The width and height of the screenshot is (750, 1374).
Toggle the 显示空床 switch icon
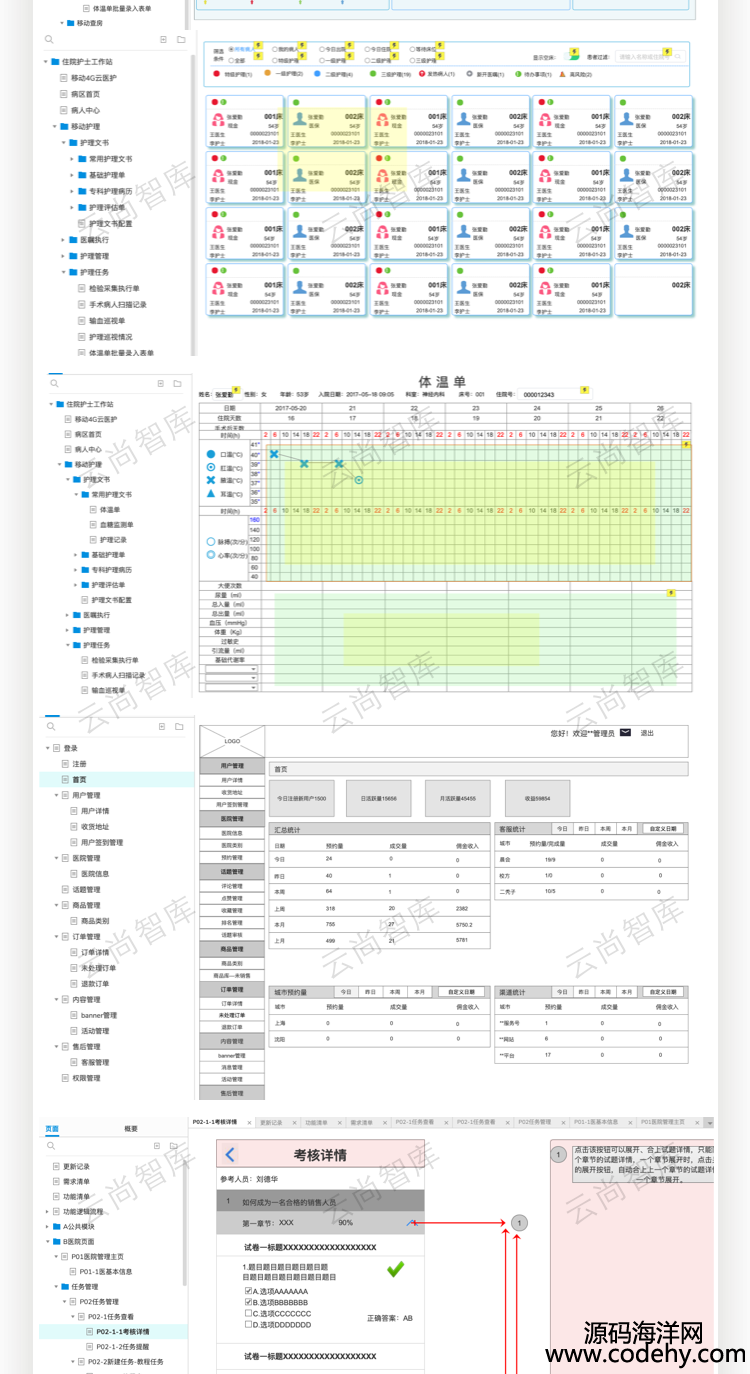pos(574,57)
